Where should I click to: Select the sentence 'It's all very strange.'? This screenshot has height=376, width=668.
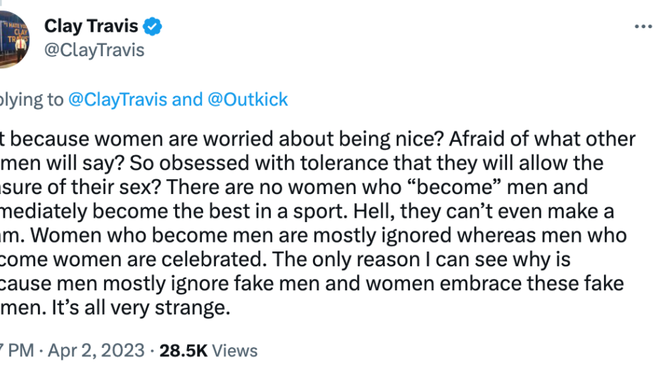[x=141, y=307]
